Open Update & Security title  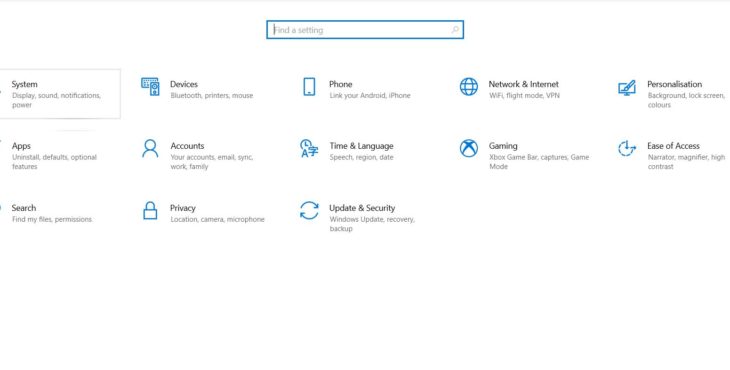click(x=362, y=208)
